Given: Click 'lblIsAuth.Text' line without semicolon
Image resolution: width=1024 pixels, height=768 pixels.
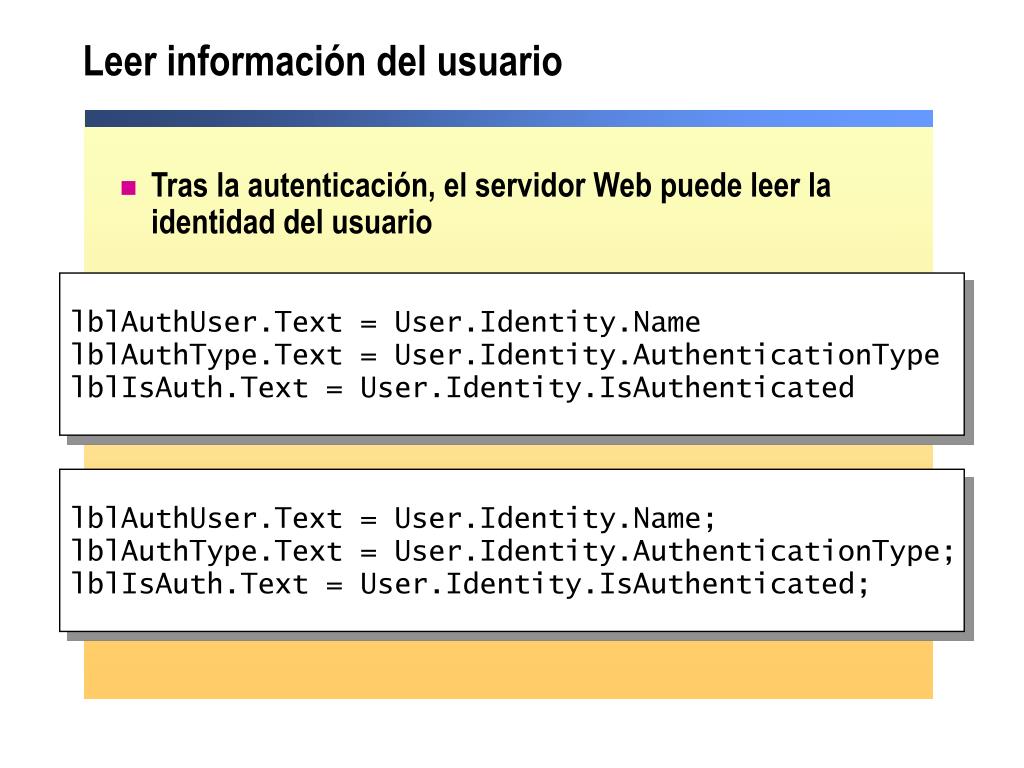Looking at the screenshot, I should click(462, 388).
